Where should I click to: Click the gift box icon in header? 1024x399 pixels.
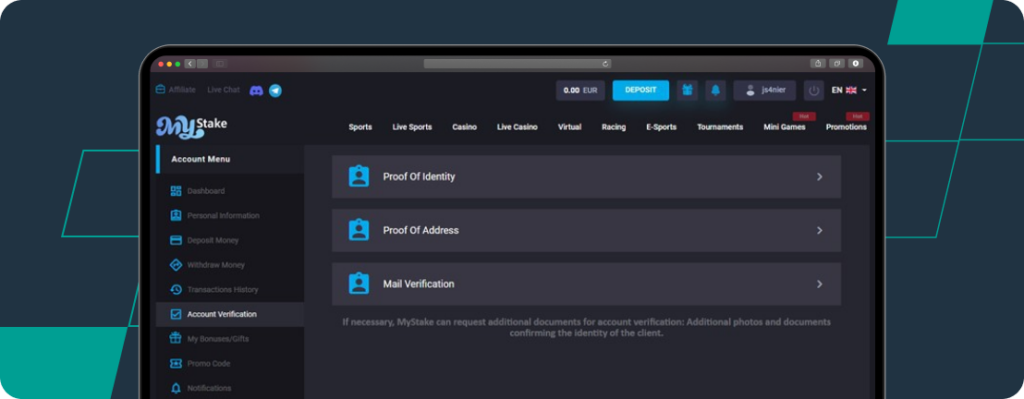687,90
